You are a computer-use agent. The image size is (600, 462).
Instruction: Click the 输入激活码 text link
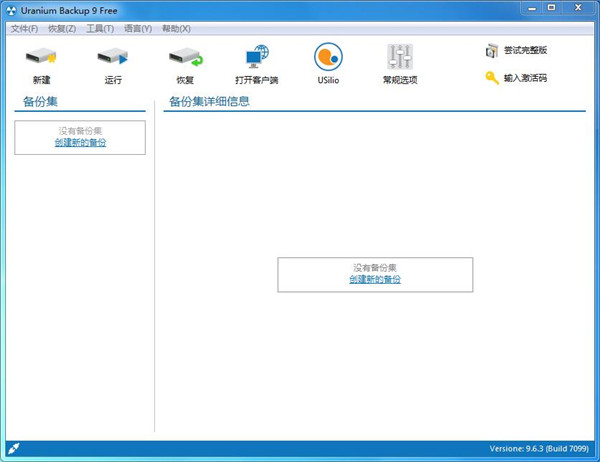[525, 78]
